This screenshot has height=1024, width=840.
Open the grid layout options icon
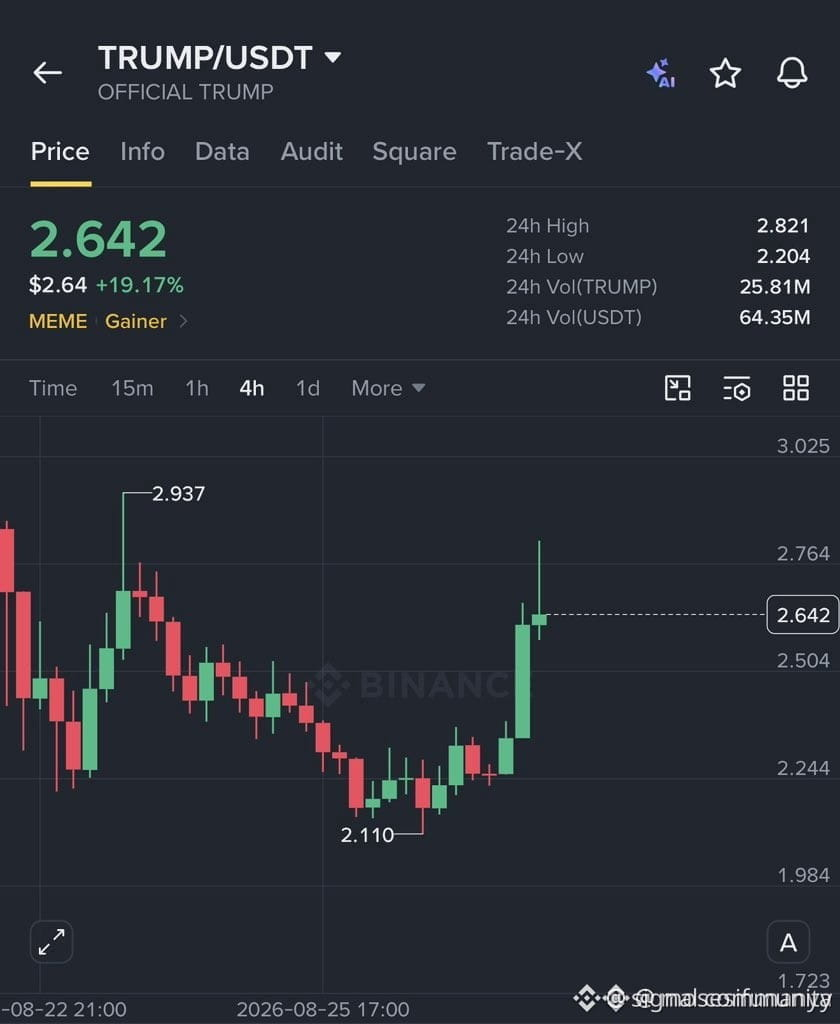pyautogui.click(x=796, y=388)
